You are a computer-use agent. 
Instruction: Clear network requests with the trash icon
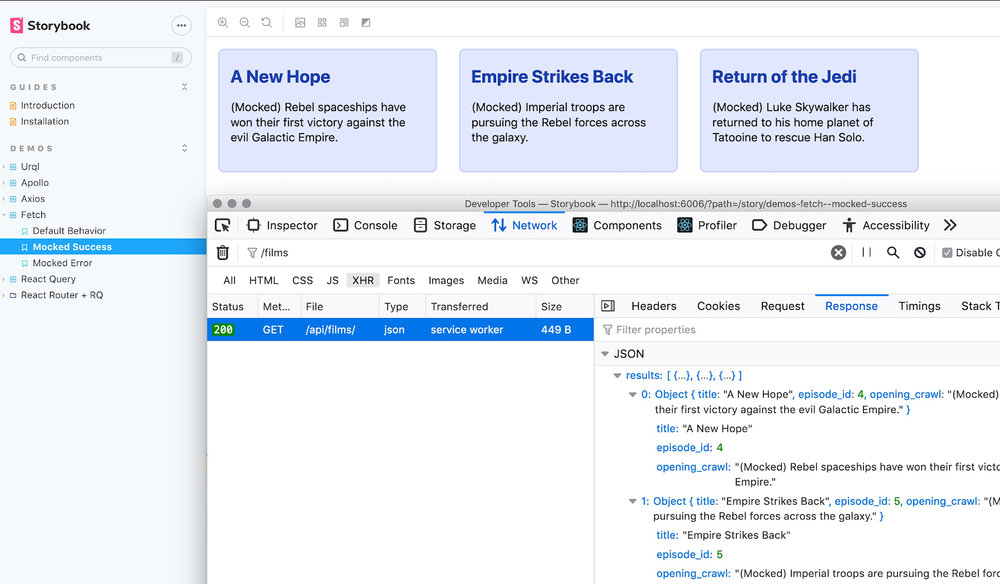pyautogui.click(x=222, y=252)
